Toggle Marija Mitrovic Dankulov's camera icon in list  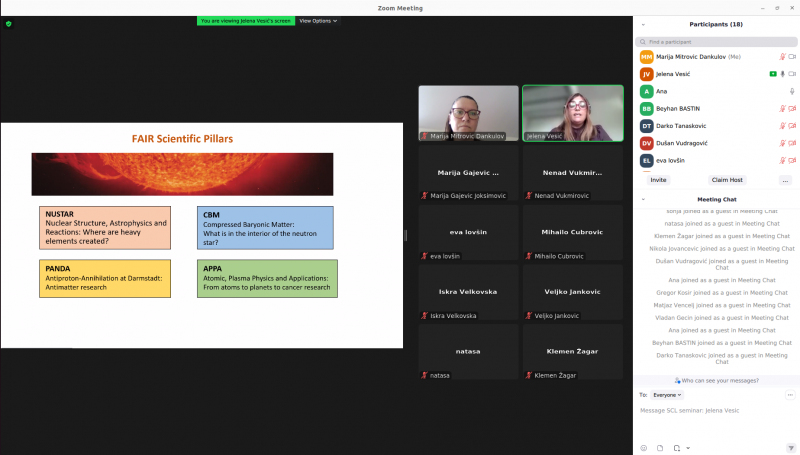792,57
